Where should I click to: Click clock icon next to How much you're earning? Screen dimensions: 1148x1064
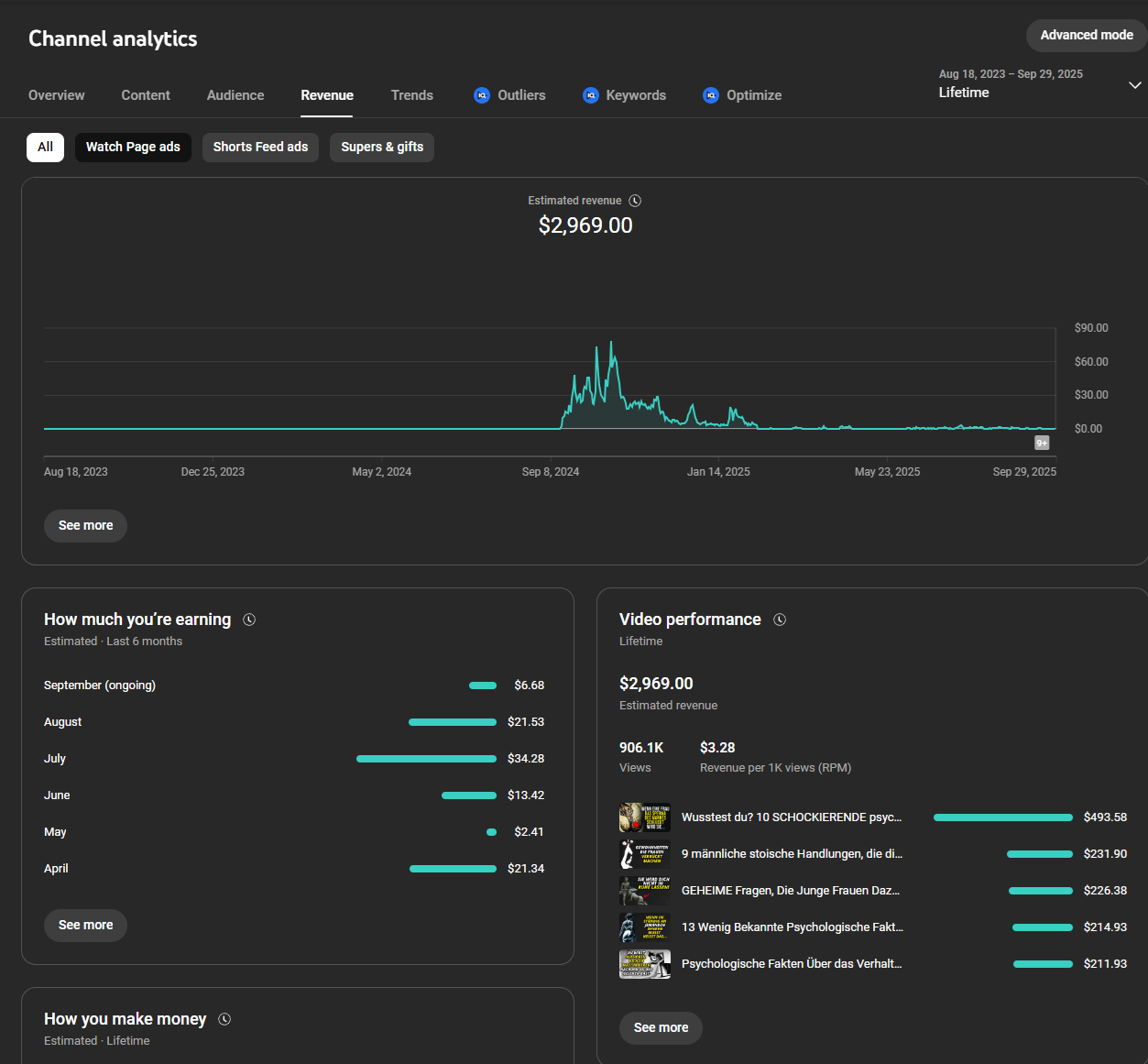click(x=249, y=620)
